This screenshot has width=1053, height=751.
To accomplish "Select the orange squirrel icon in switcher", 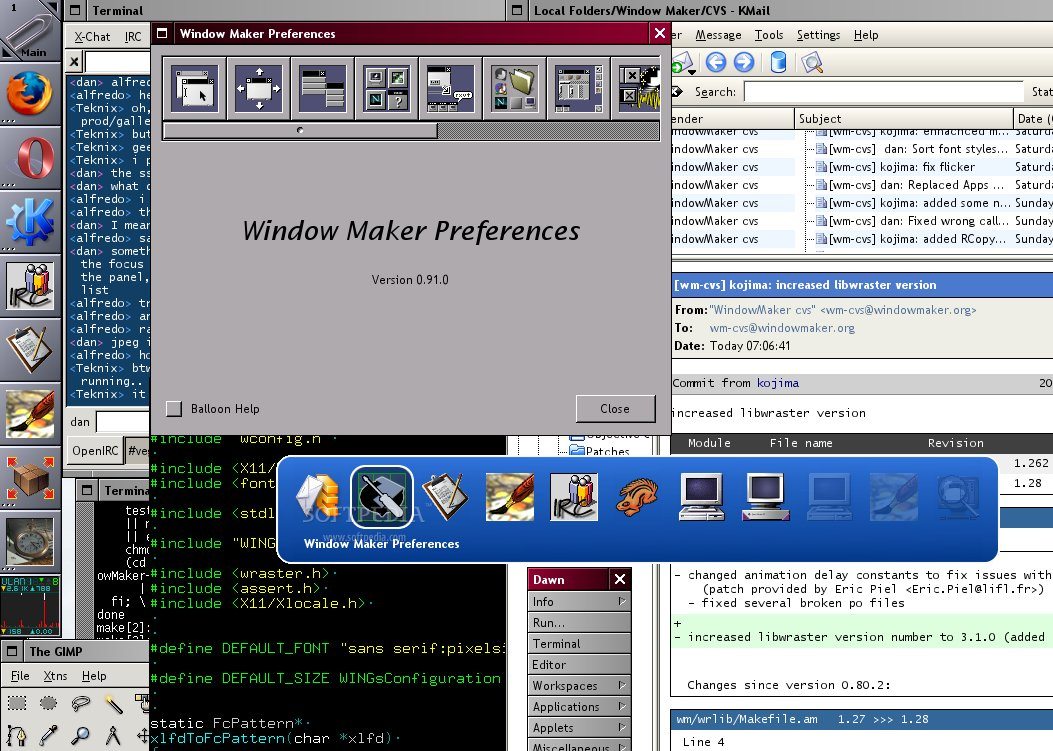I will [x=637, y=497].
